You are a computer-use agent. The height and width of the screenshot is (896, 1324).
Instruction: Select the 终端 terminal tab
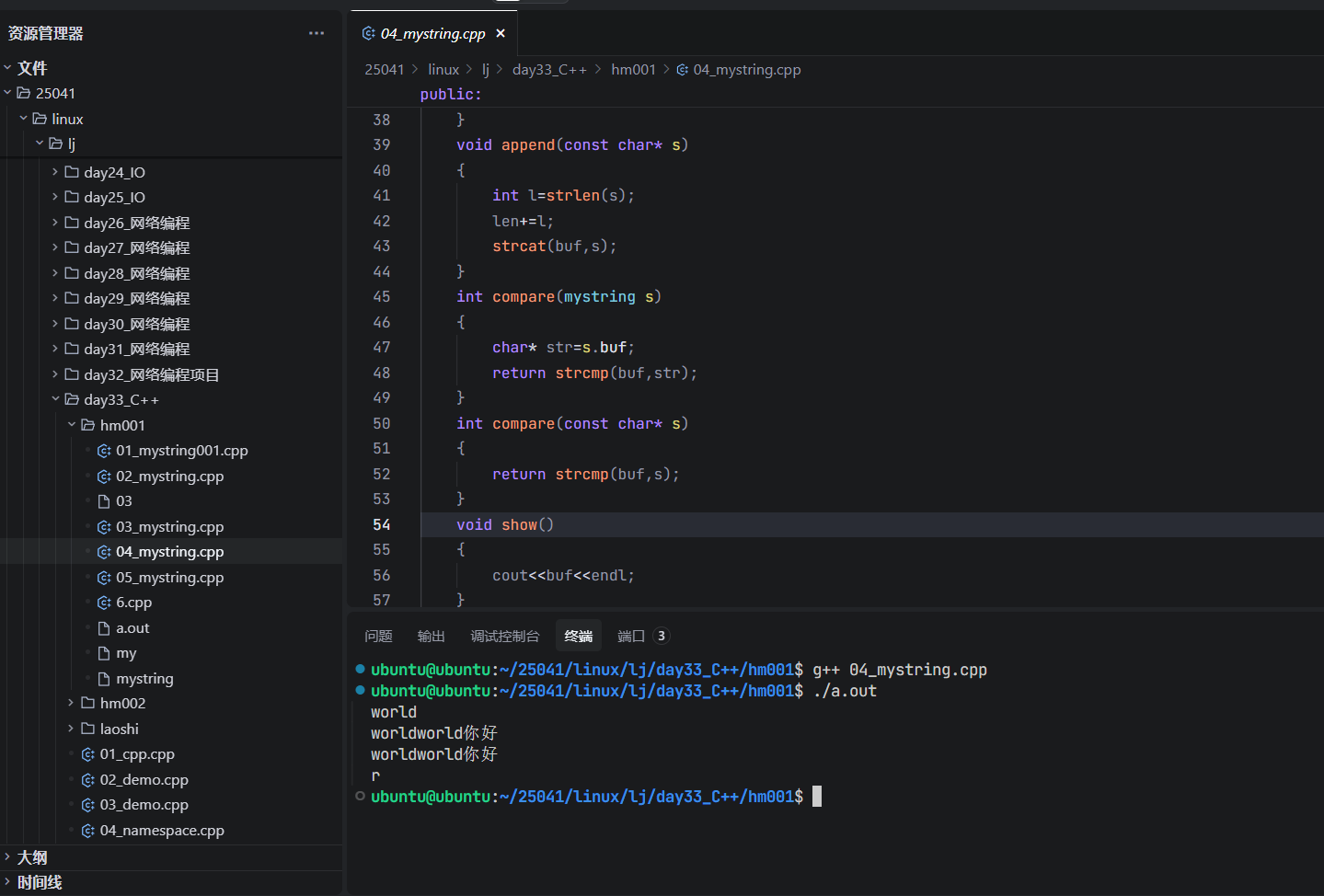pyautogui.click(x=579, y=636)
